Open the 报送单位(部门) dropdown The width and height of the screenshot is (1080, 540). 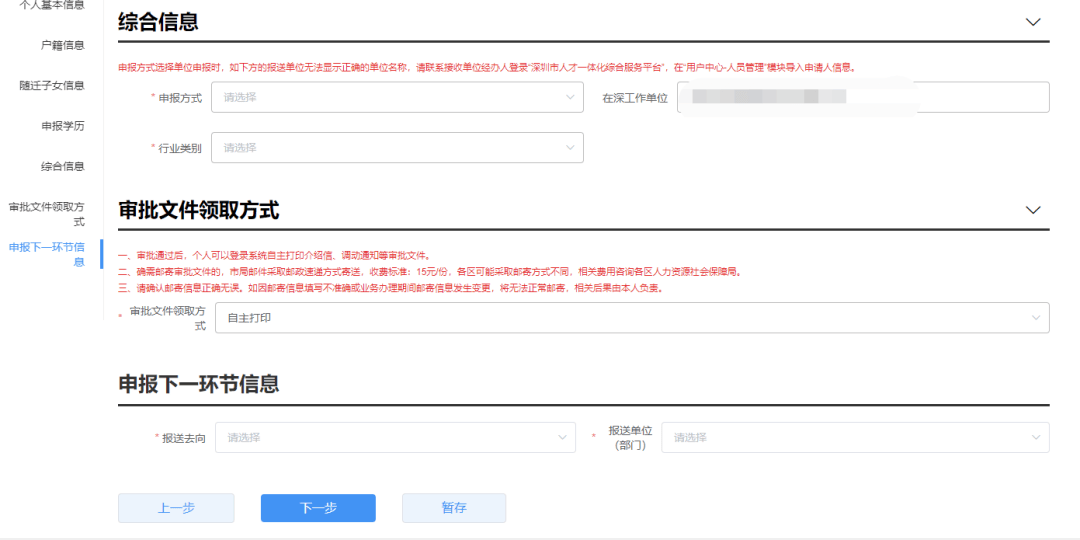855,437
